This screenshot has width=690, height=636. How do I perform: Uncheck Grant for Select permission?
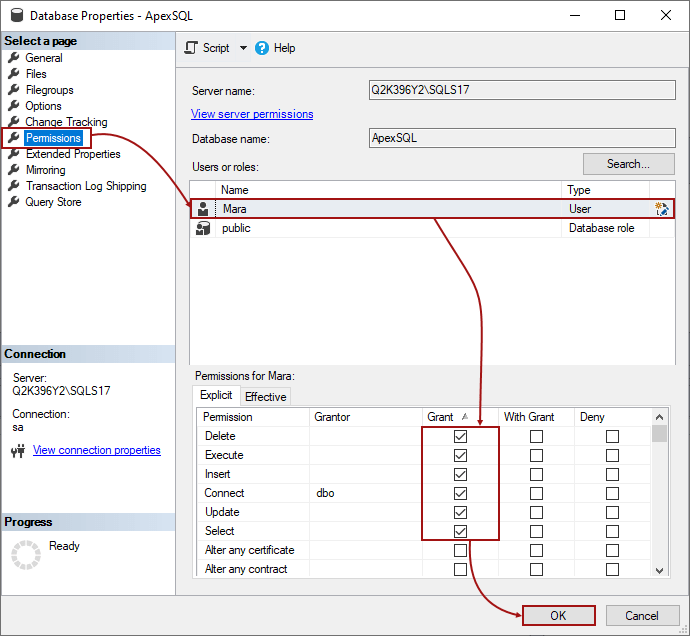click(x=460, y=531)
